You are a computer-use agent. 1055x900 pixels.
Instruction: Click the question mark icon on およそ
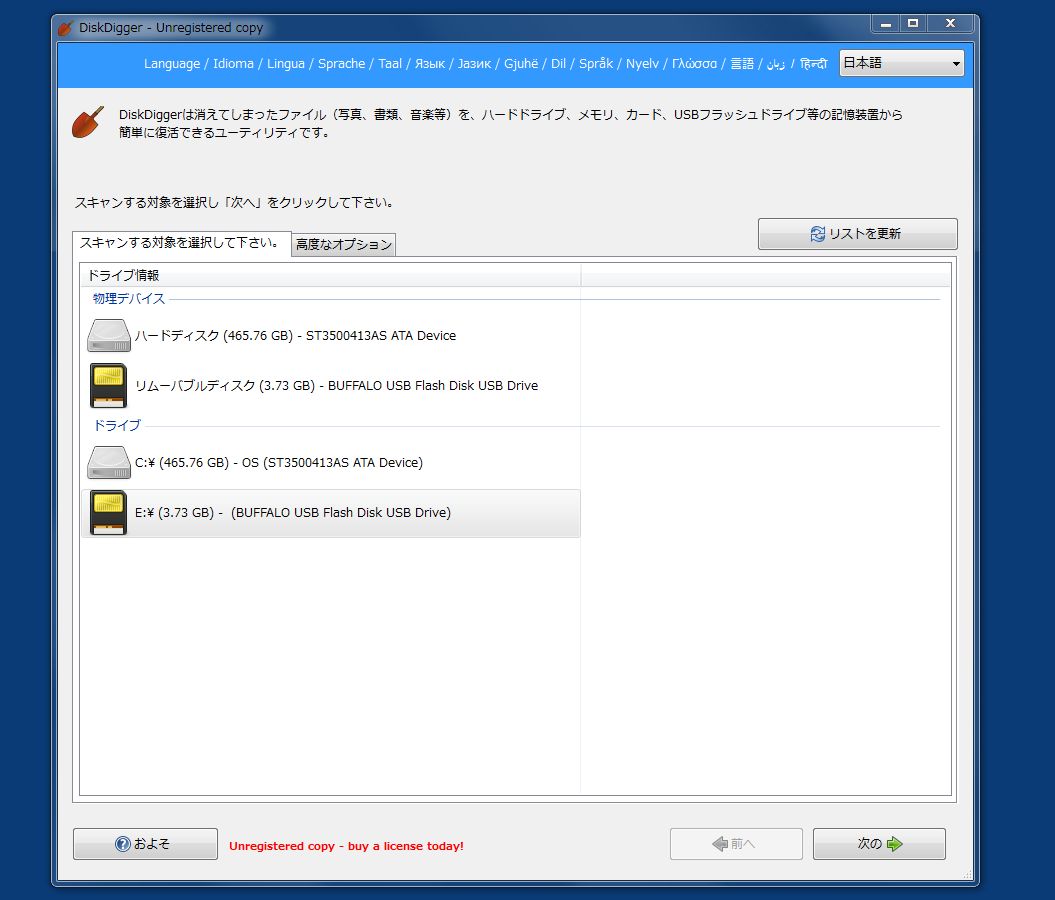click(x=122, y=843)
